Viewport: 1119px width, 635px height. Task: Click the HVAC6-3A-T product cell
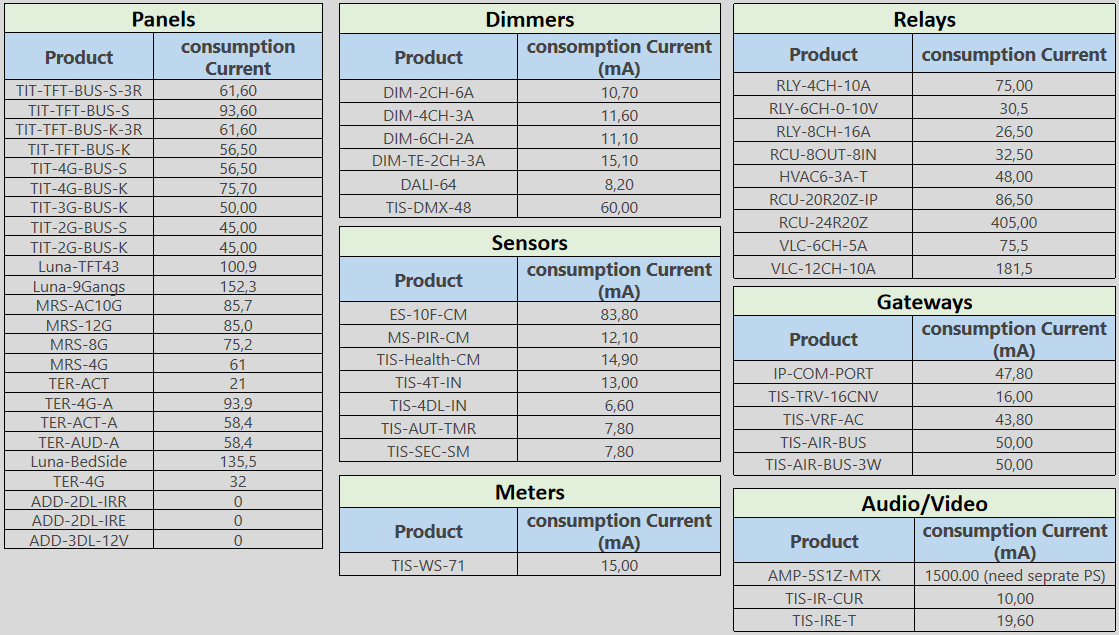pyautogui.click(x=822, y=177)
